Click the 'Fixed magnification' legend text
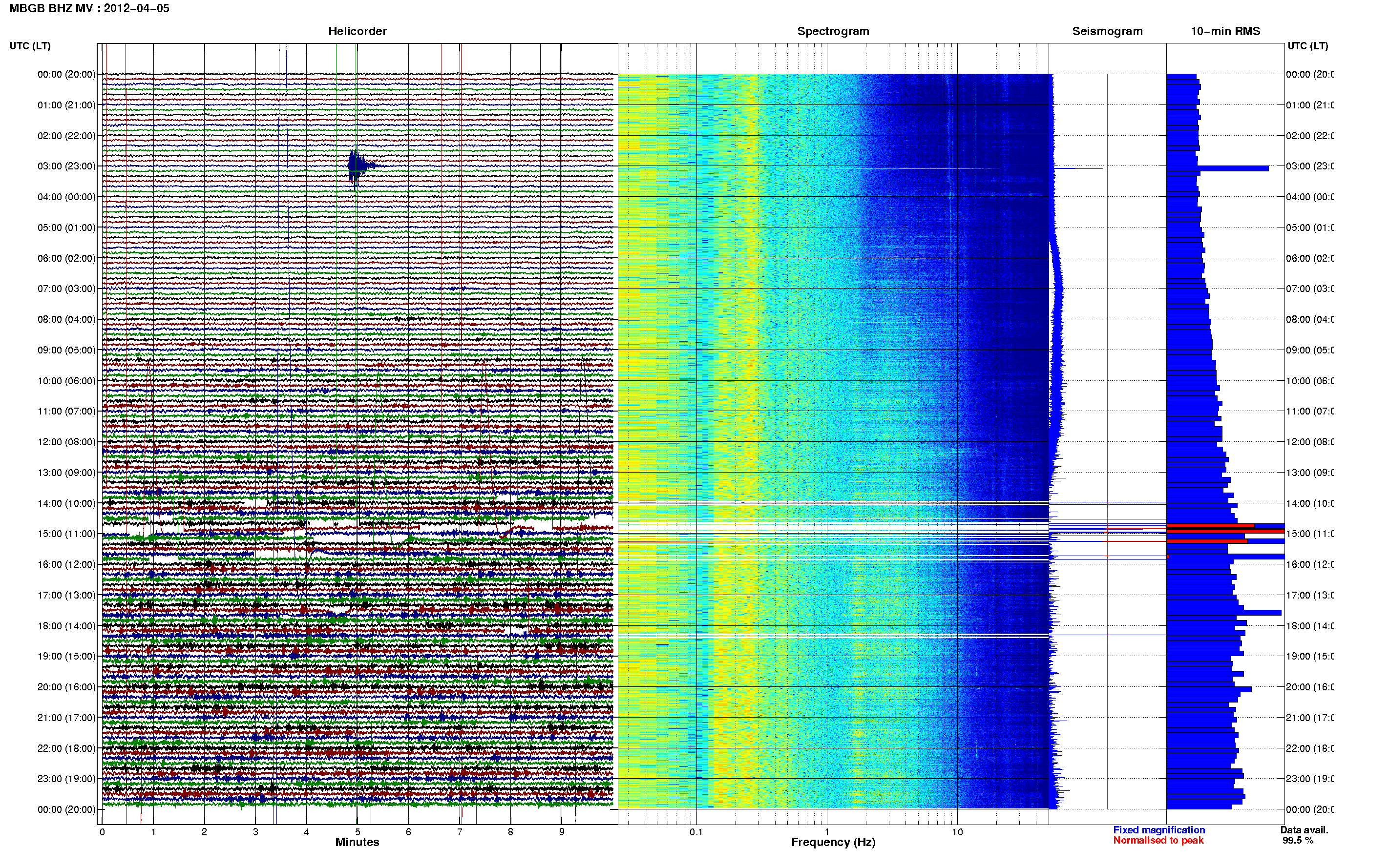1389x868 pixels. click(1159, 830)
